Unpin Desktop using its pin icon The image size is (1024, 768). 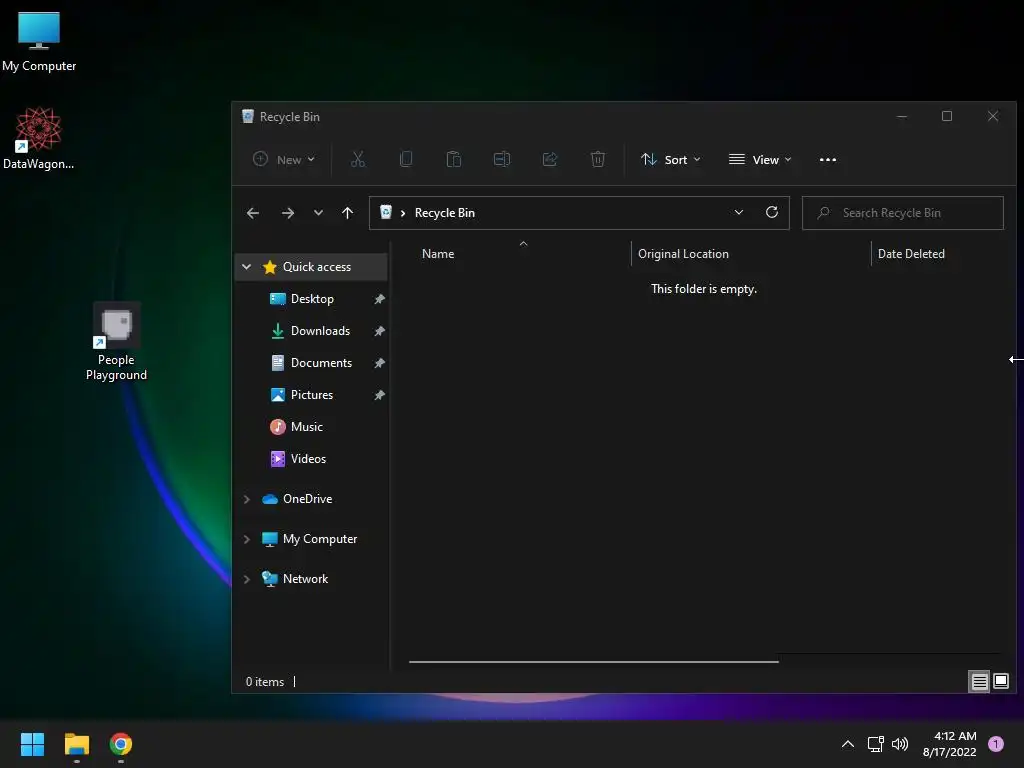pyautogui.click(x=379, y=299)
